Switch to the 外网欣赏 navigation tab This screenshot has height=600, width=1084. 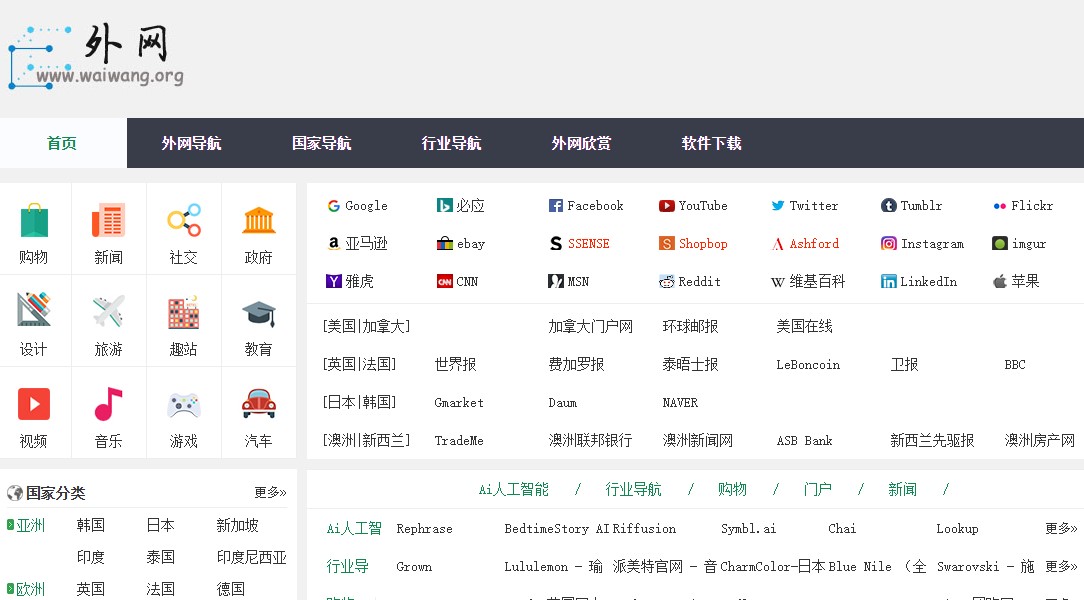click(x=581, y=143)
